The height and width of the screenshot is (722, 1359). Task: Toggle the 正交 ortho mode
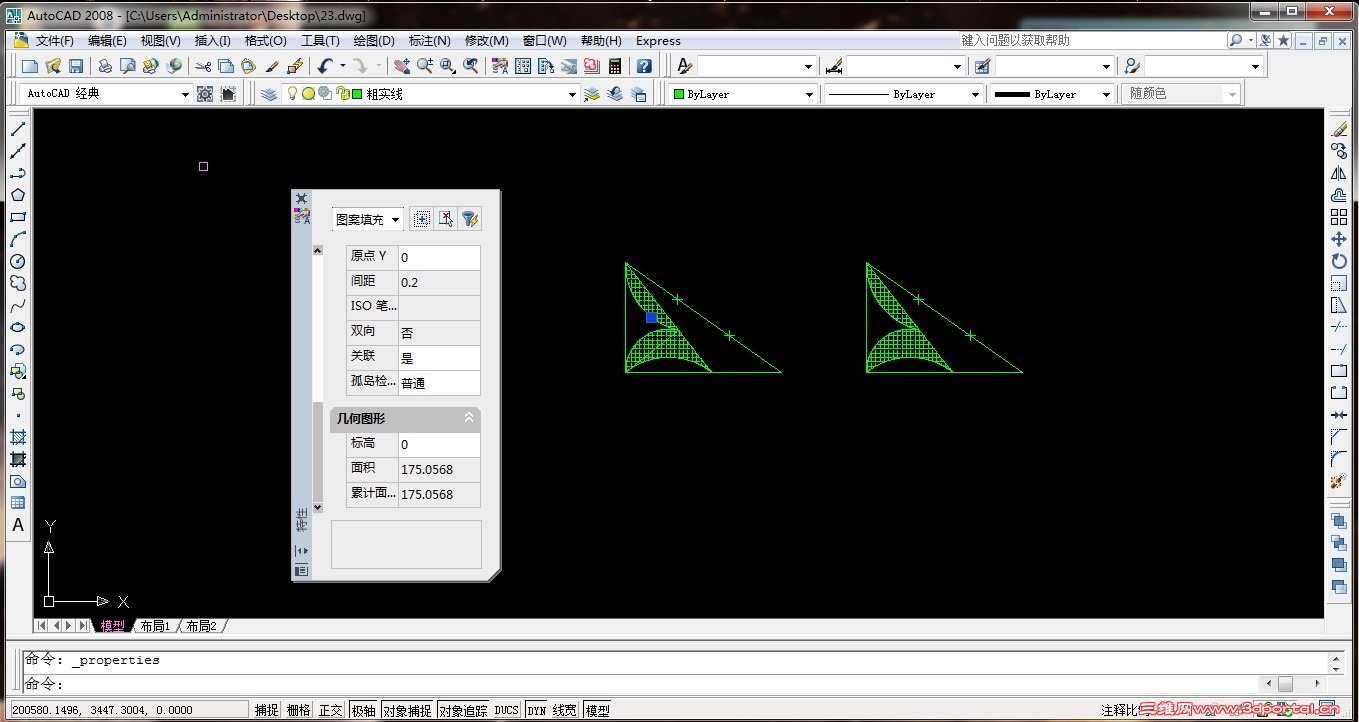(x=330, y=710)
